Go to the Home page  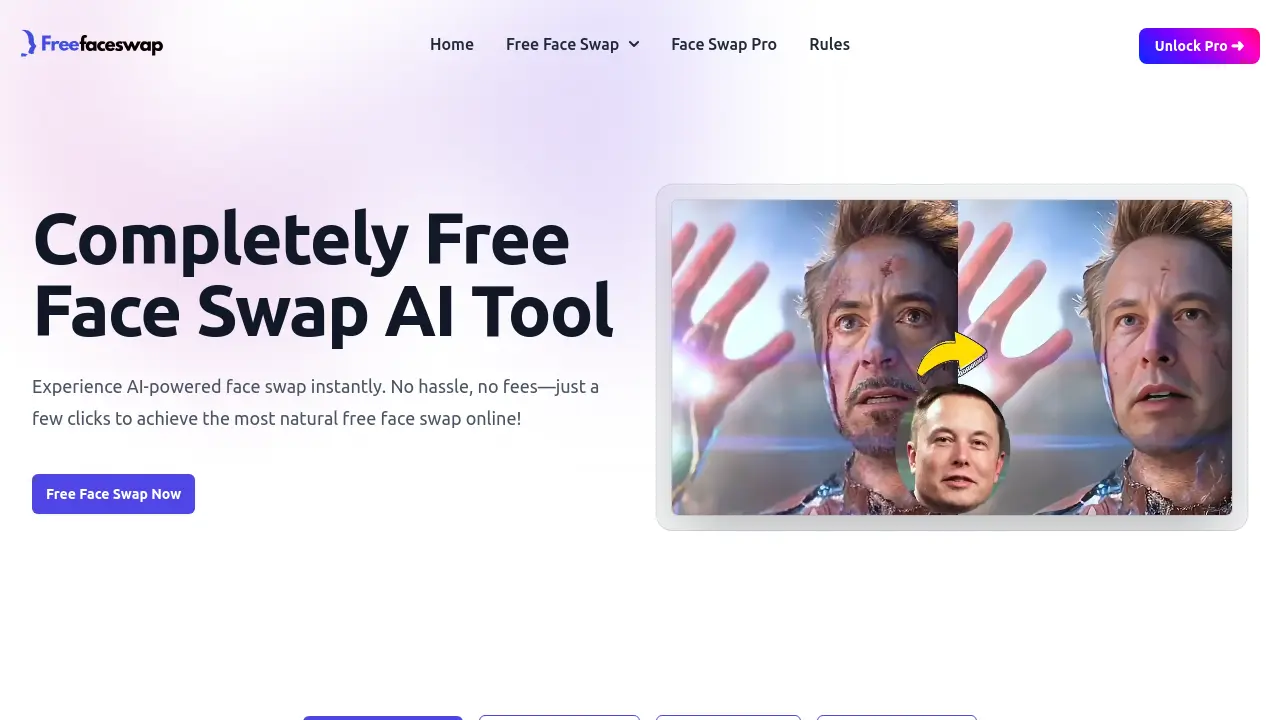tap(452, 45)
